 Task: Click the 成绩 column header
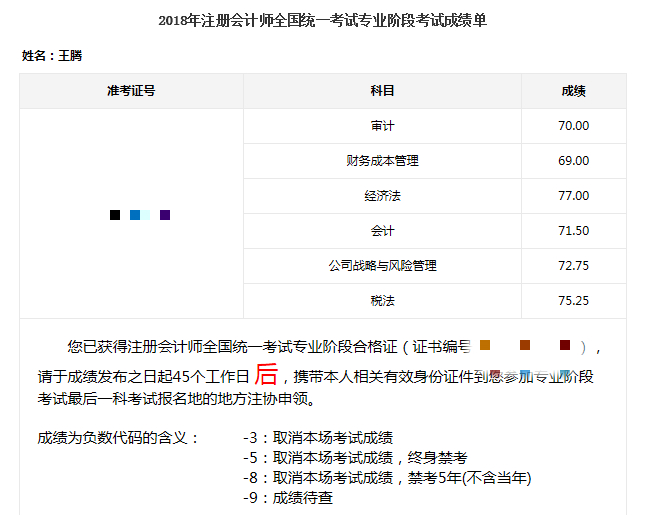click(x=573, y=91)
